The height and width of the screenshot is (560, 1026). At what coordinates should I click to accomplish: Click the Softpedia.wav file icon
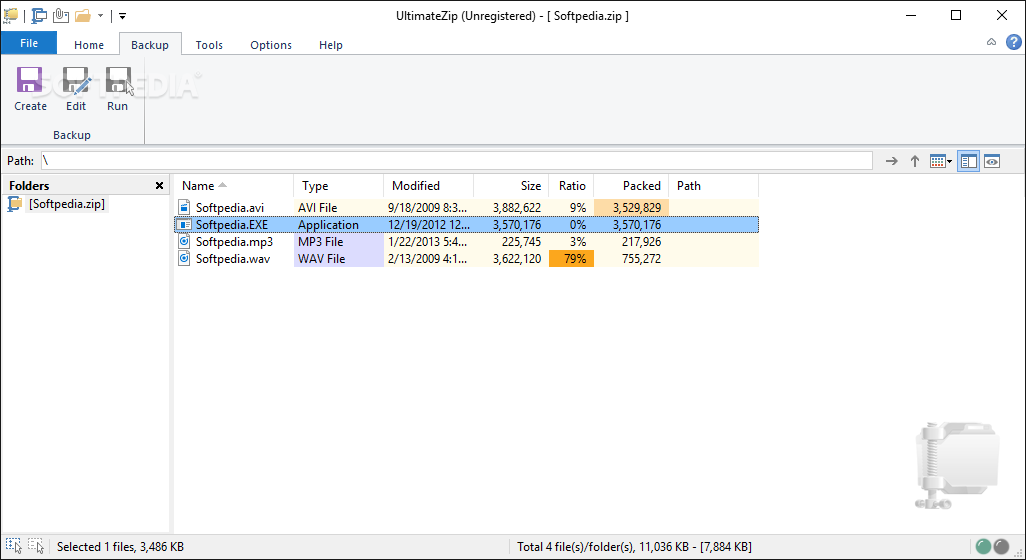[184, 258]
